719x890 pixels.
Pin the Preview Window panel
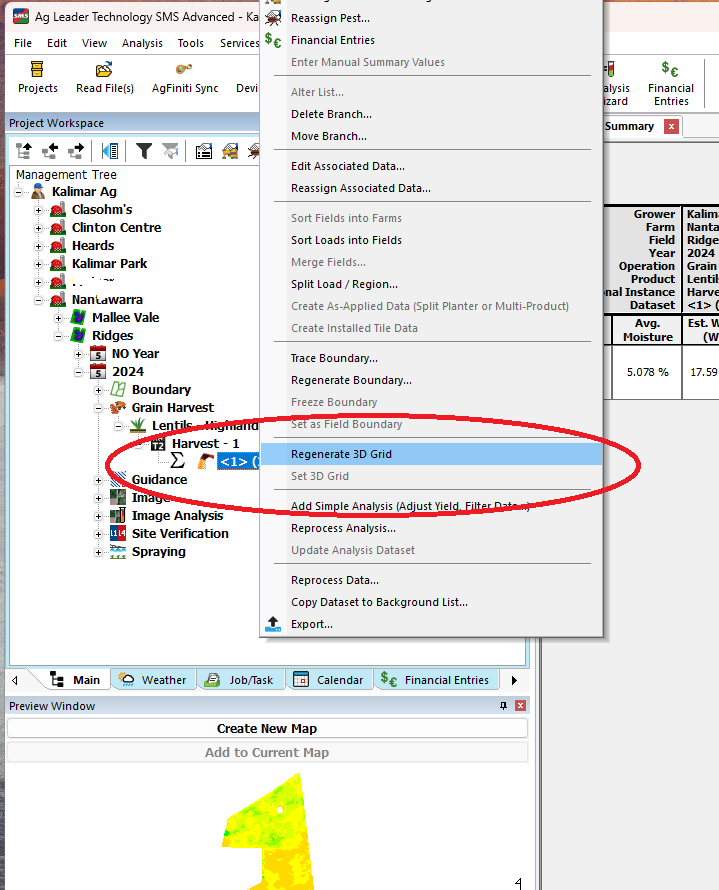tap(503, 706)
